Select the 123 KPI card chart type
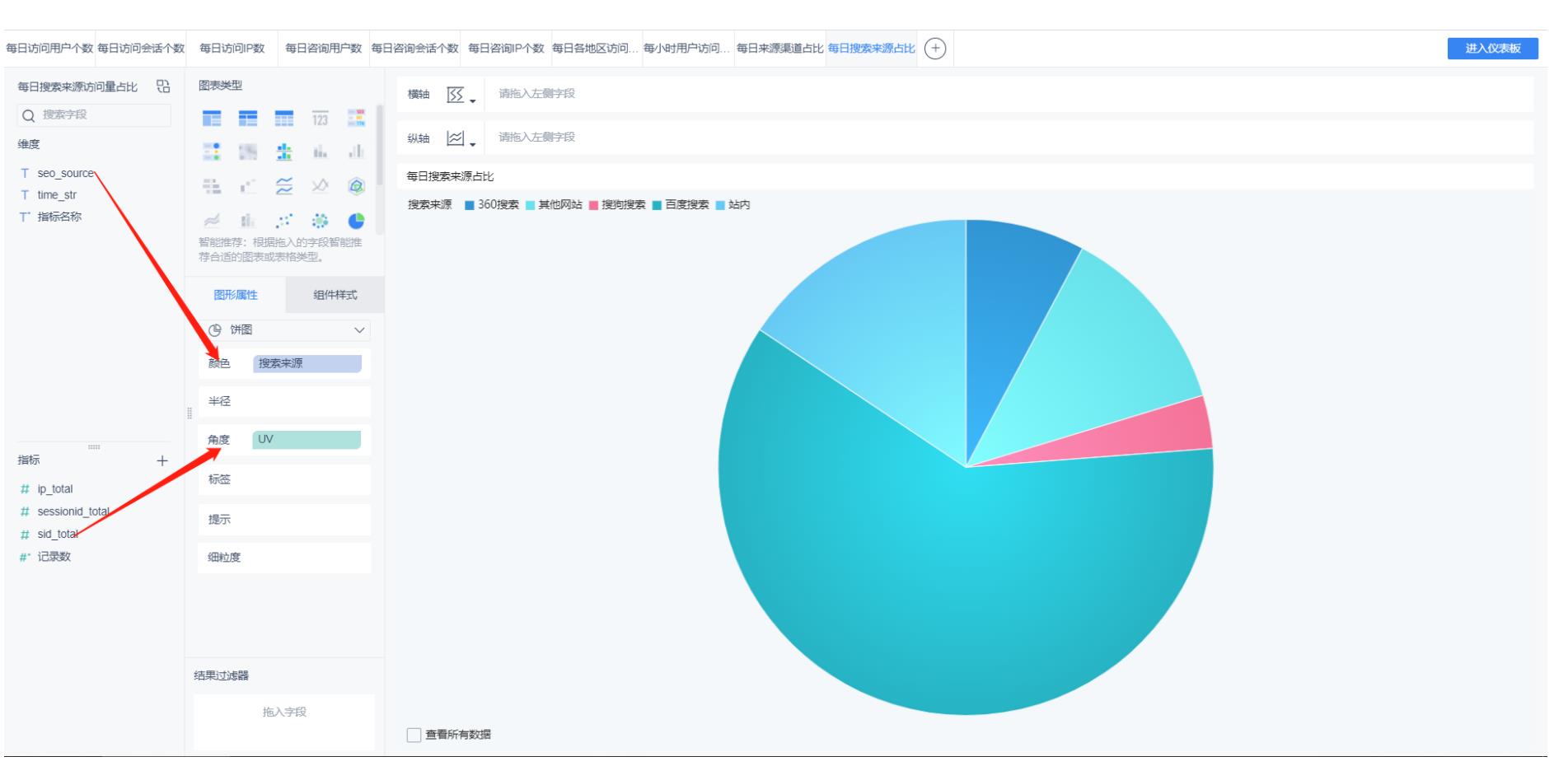This screenshot has height=780, width=1568. click(x=320, y=119)
